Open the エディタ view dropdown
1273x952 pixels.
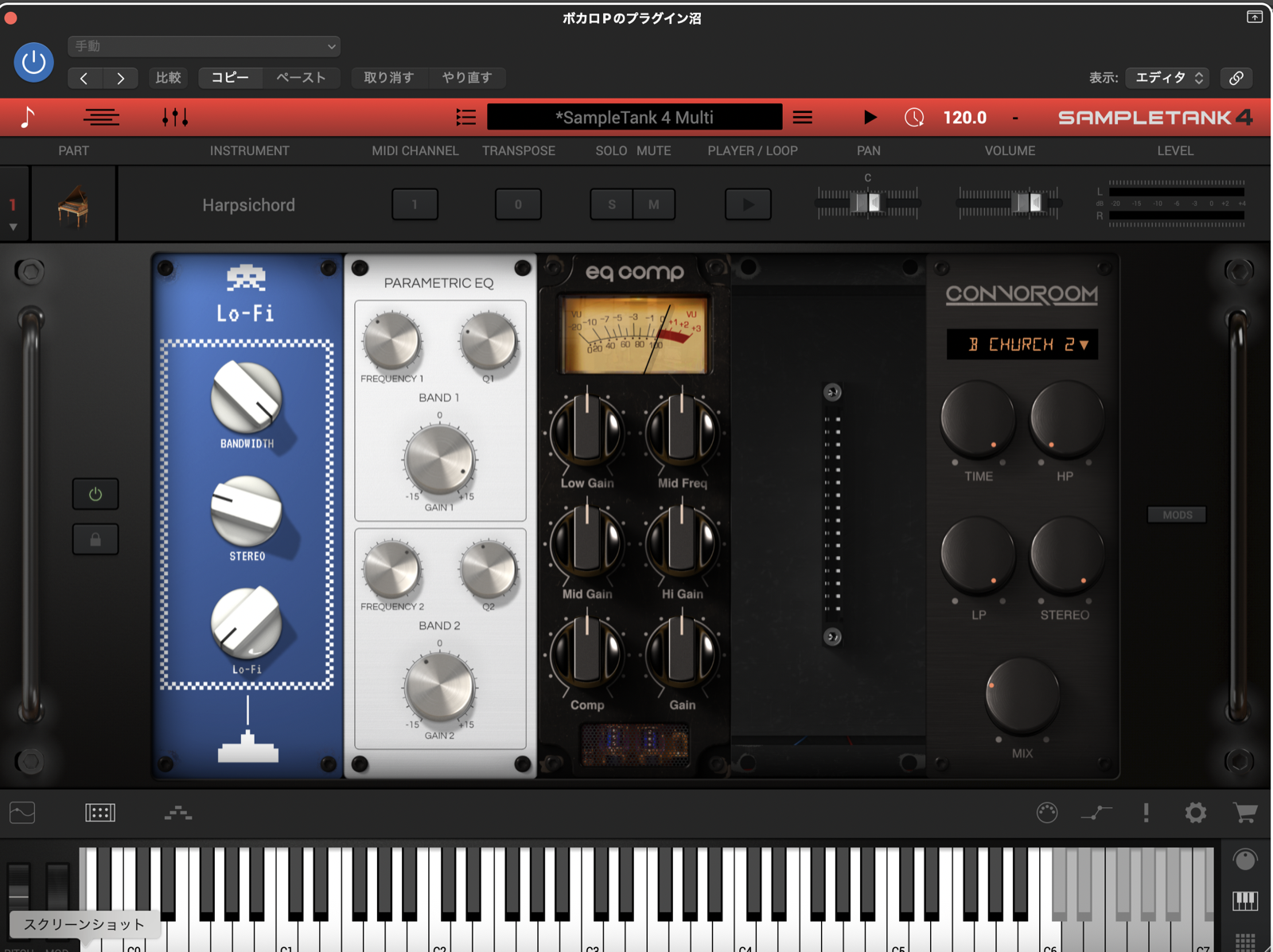point(1168,78)
